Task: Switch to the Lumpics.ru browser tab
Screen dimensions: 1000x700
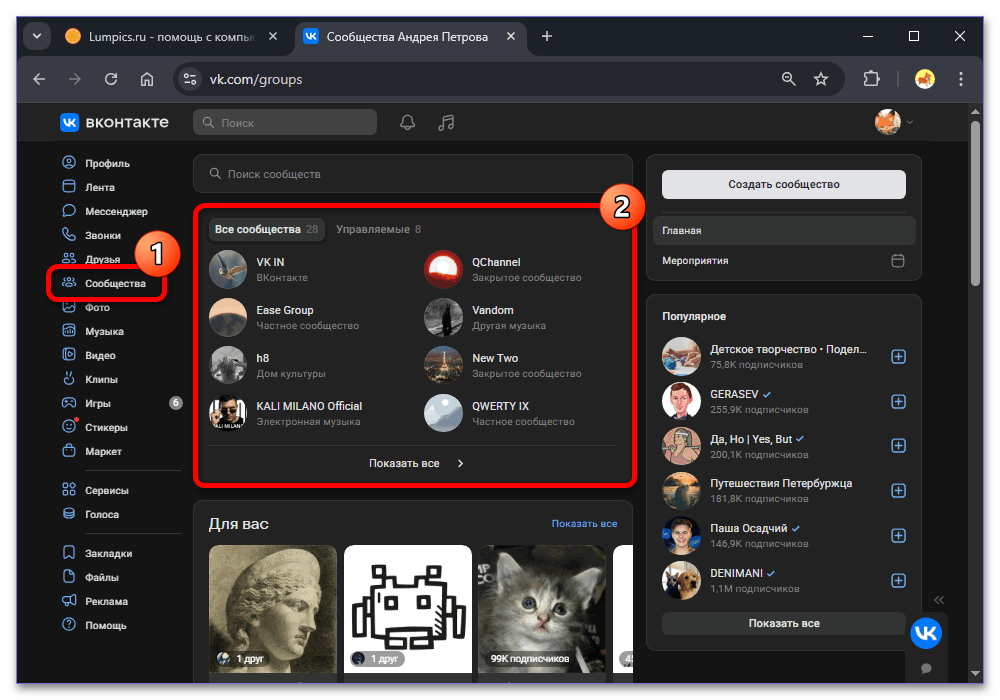Action: (172, 36)
